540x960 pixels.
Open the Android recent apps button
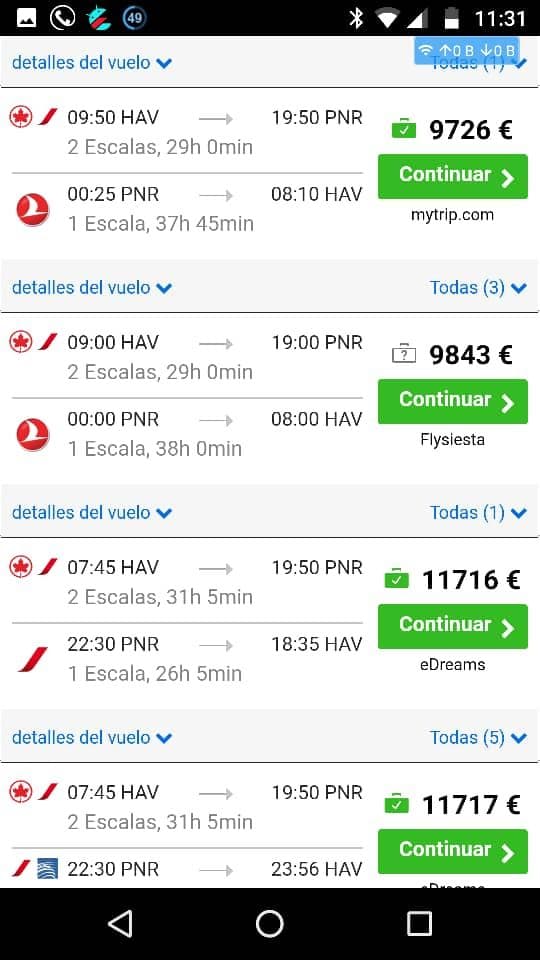419,923
